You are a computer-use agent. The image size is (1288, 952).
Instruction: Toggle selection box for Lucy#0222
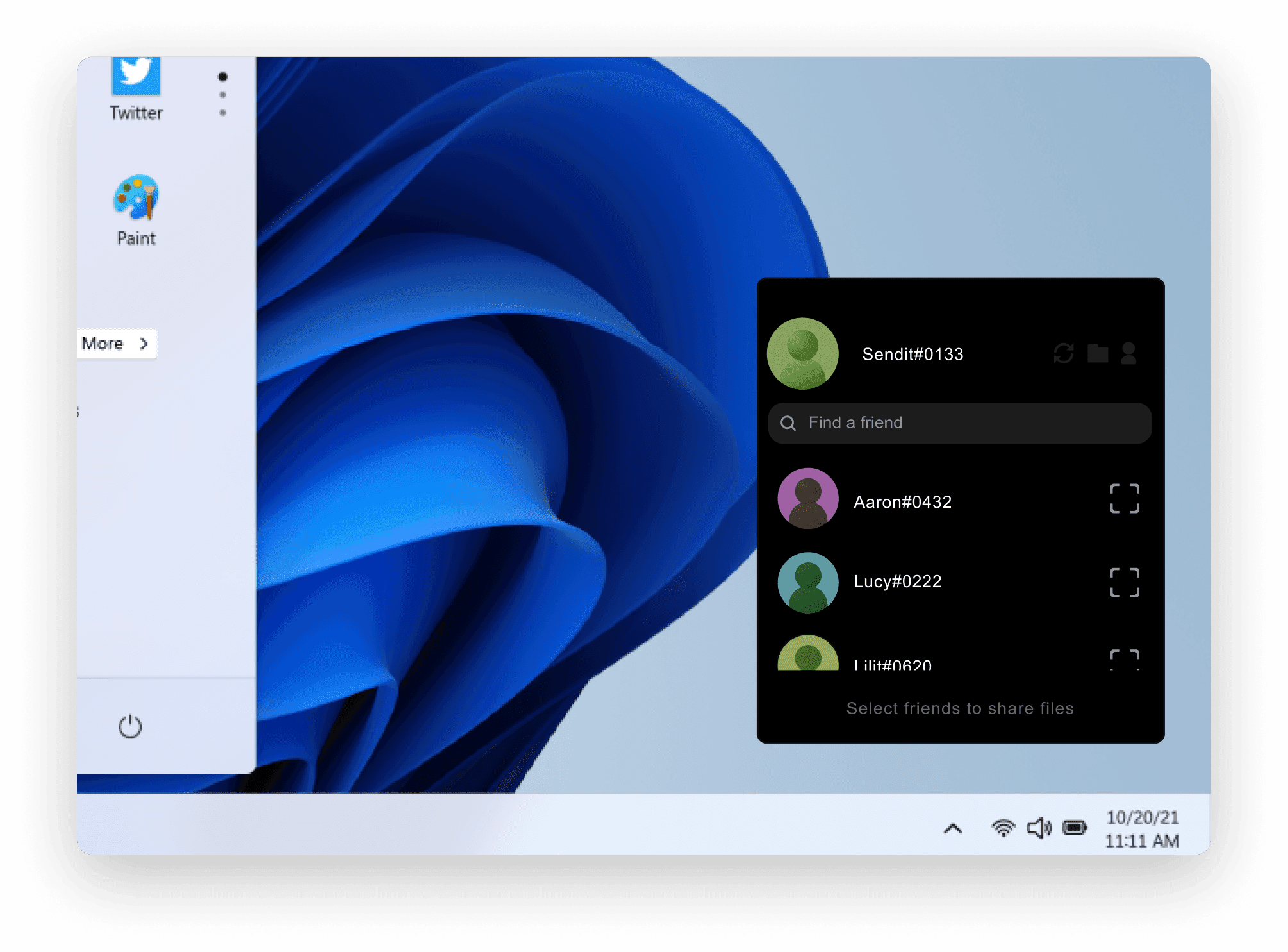(1125, 582)
